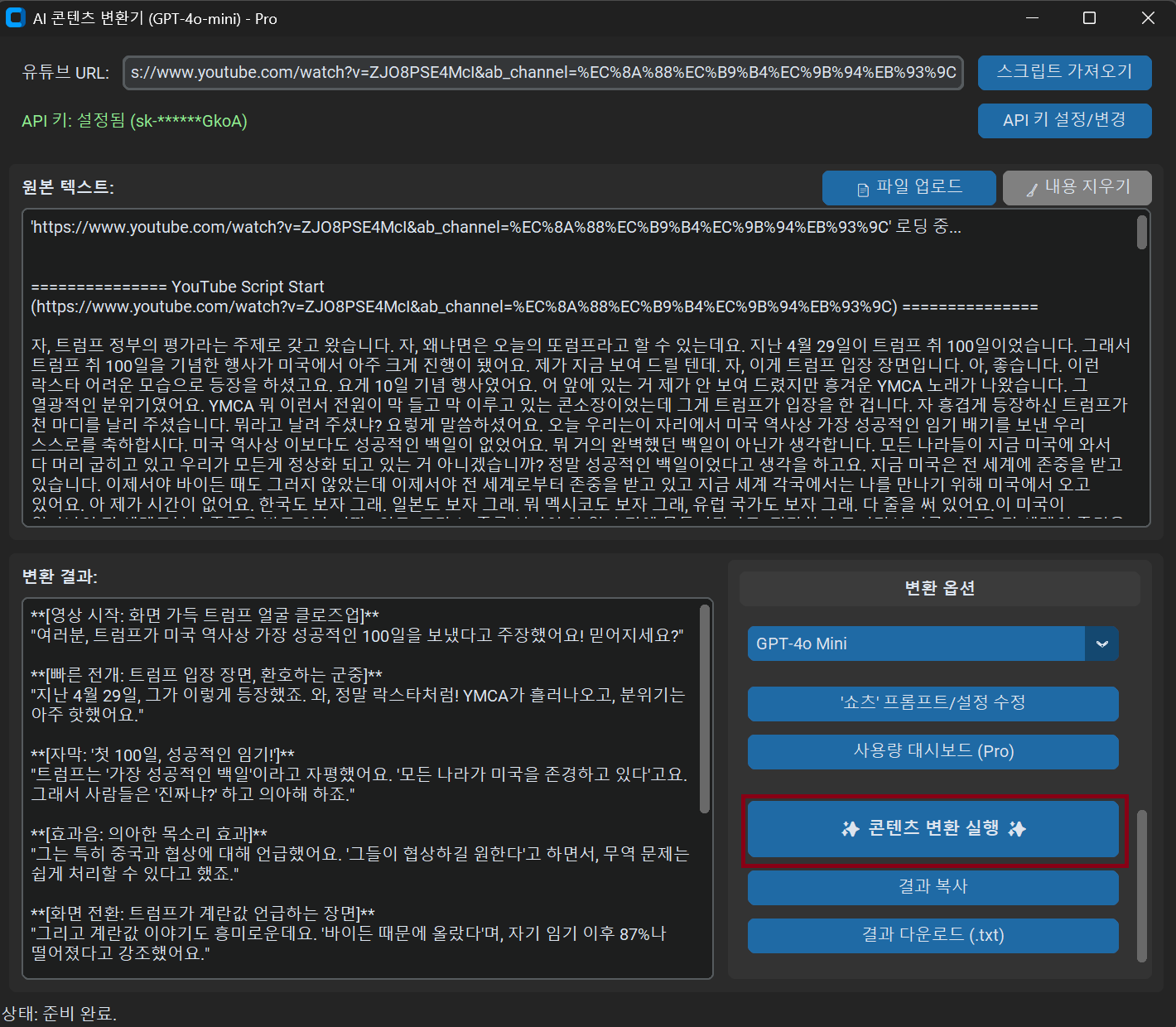1176x1027 pixels.
Task: Maximize the application window
Action: (x=1090, y=18)
